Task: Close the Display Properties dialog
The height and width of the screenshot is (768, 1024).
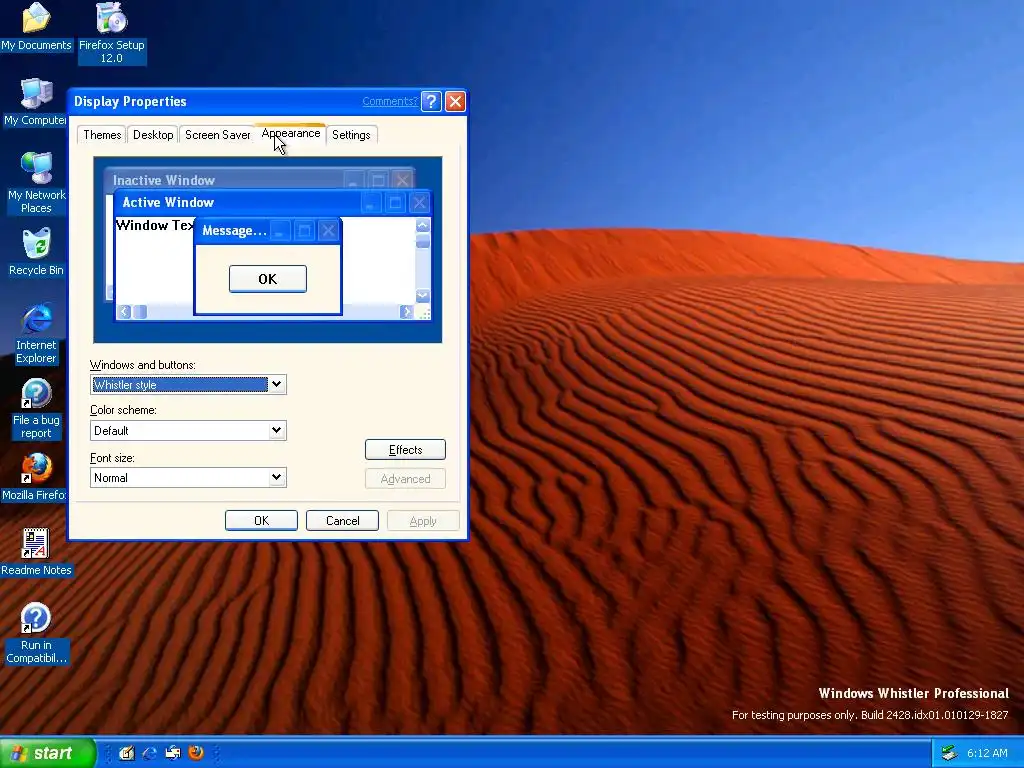Action: (x=455, y=101)
